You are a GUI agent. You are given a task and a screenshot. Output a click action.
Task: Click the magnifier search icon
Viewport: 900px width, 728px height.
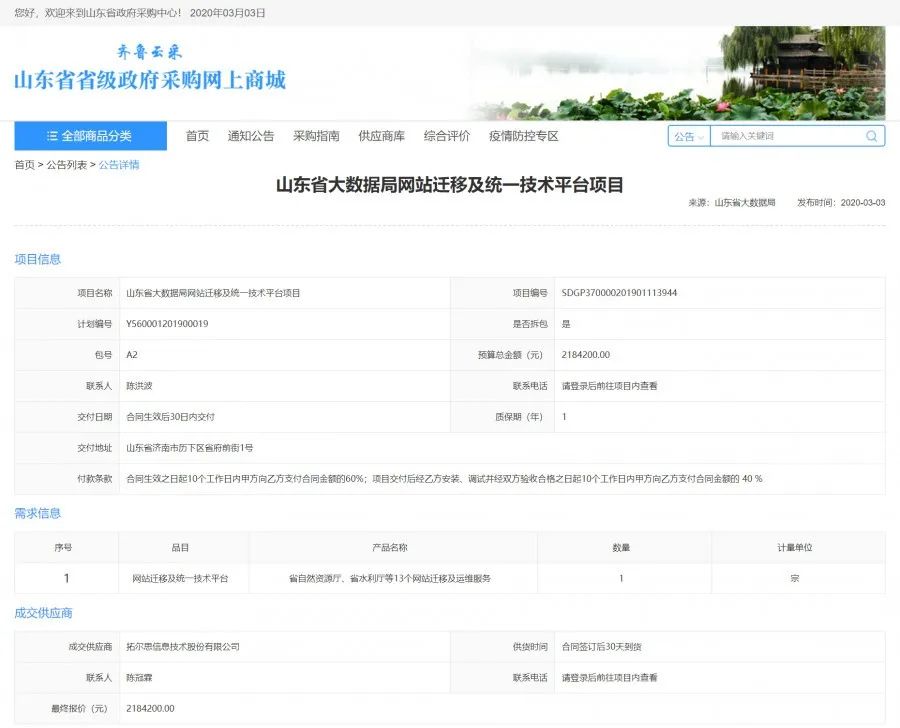[x=869, y=136]
